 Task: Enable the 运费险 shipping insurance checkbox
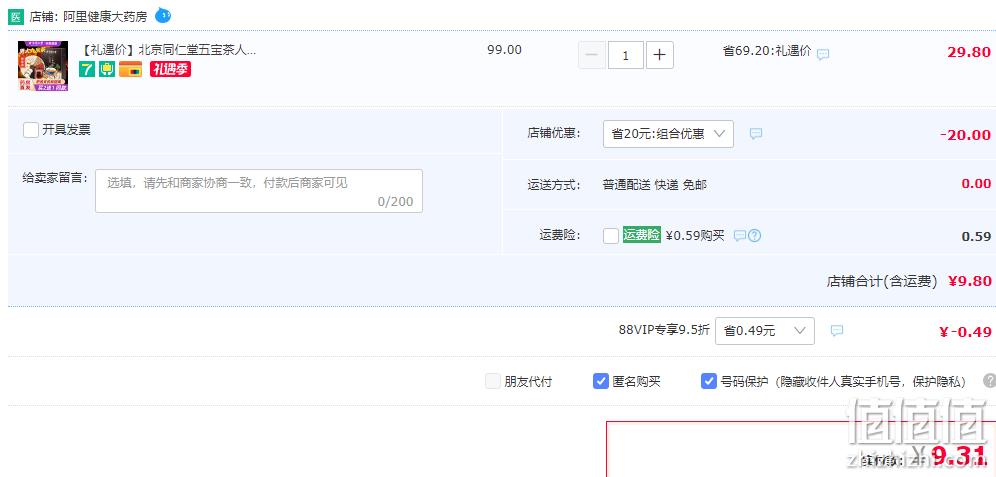tap(611, 236)
